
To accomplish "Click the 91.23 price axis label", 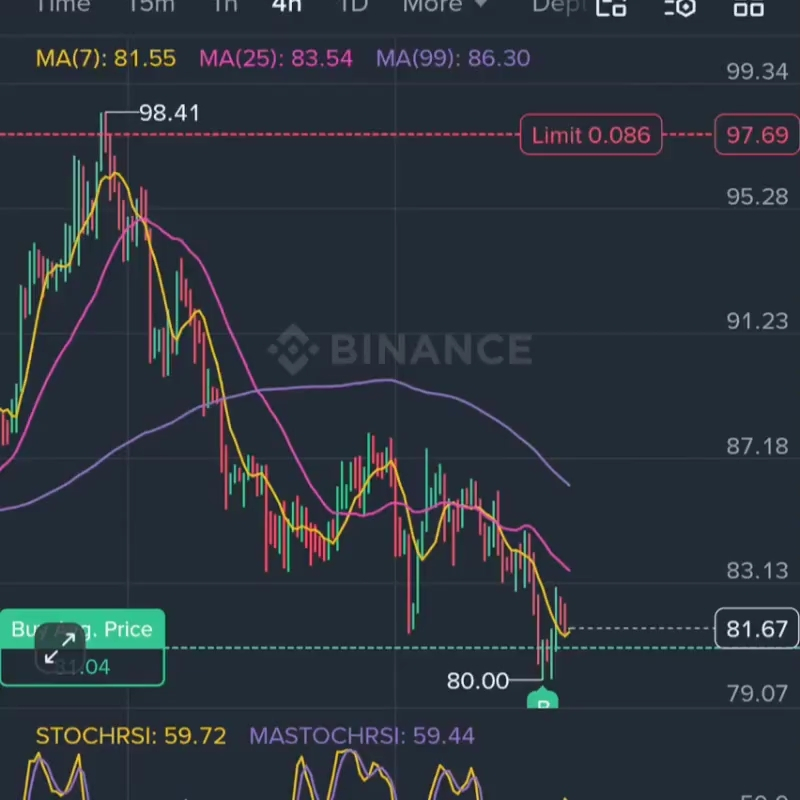I will (x=757, y=321).
